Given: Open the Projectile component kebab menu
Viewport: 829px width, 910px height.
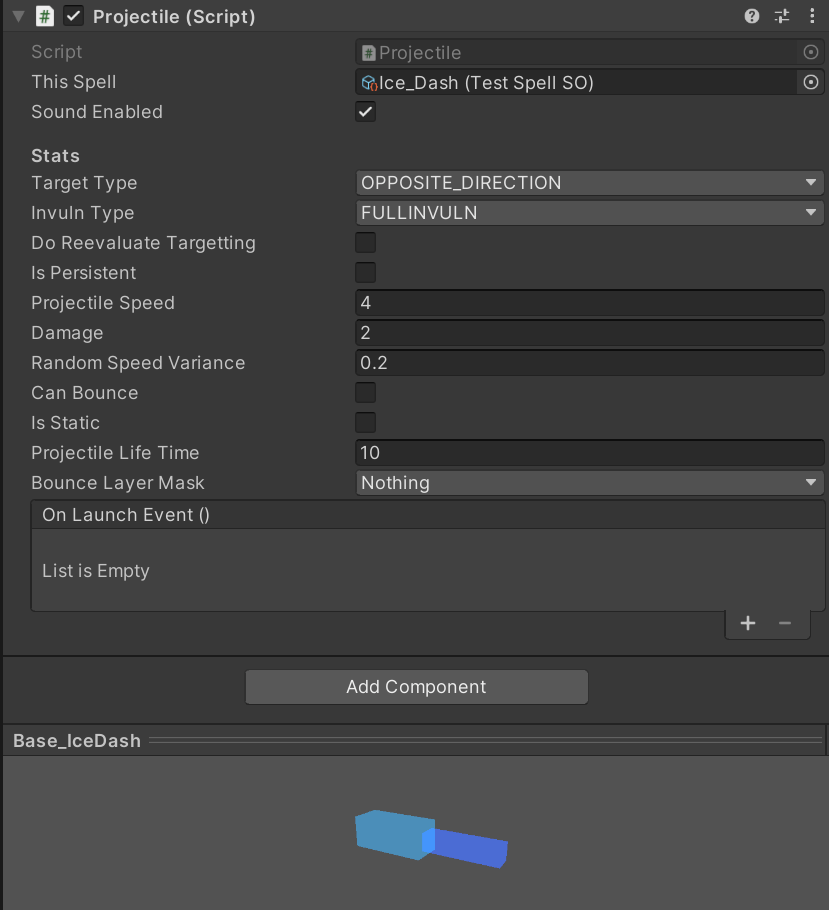Looking at the screenshot, I should coord(810,16).
